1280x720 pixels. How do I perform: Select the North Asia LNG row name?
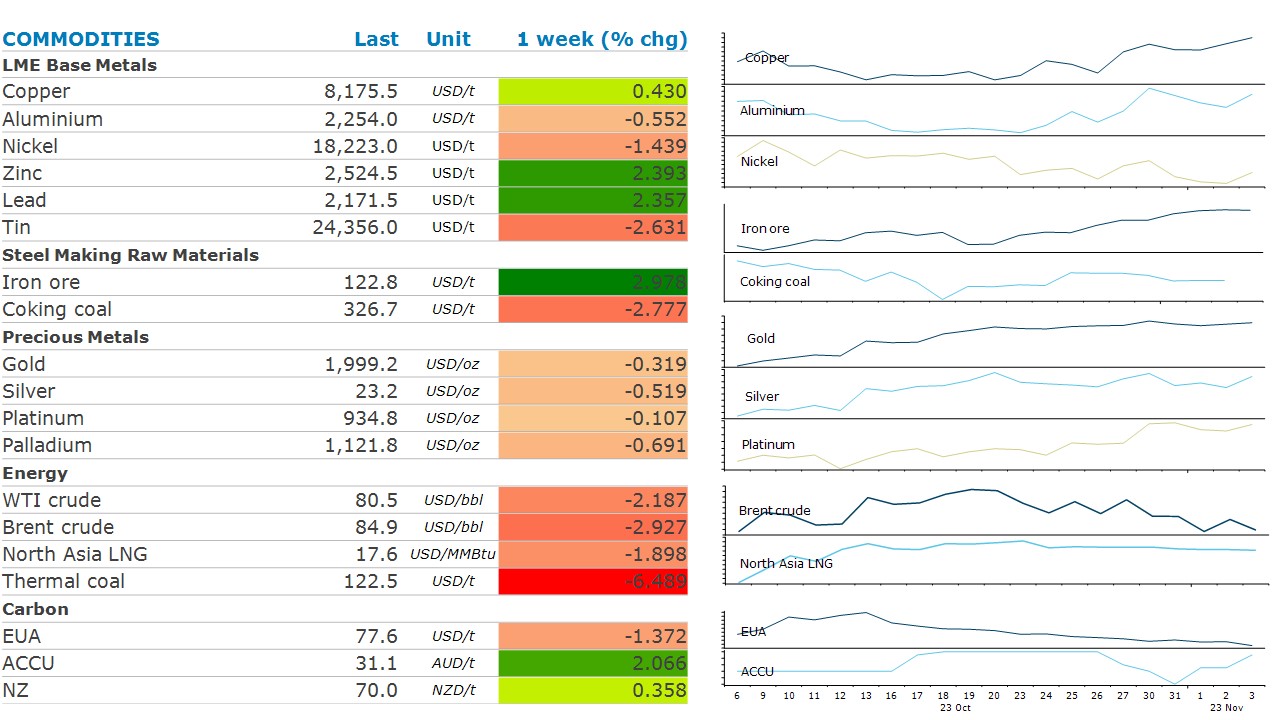76,554
